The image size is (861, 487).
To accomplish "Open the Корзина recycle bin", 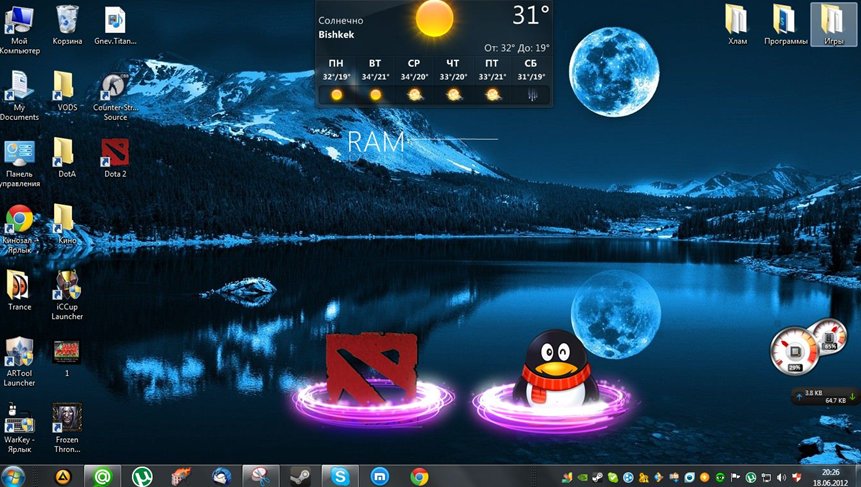I will tap(67, 26).
